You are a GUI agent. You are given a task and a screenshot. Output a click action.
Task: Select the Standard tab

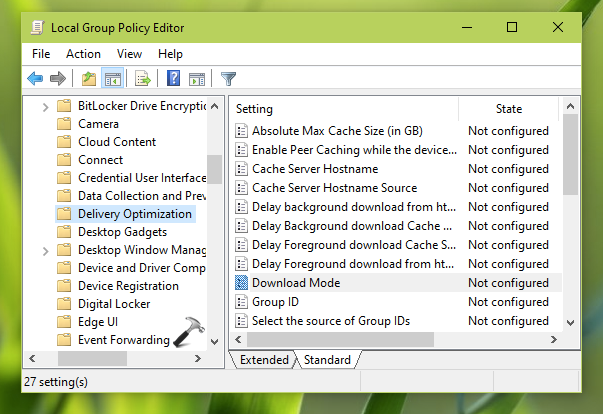327,360
